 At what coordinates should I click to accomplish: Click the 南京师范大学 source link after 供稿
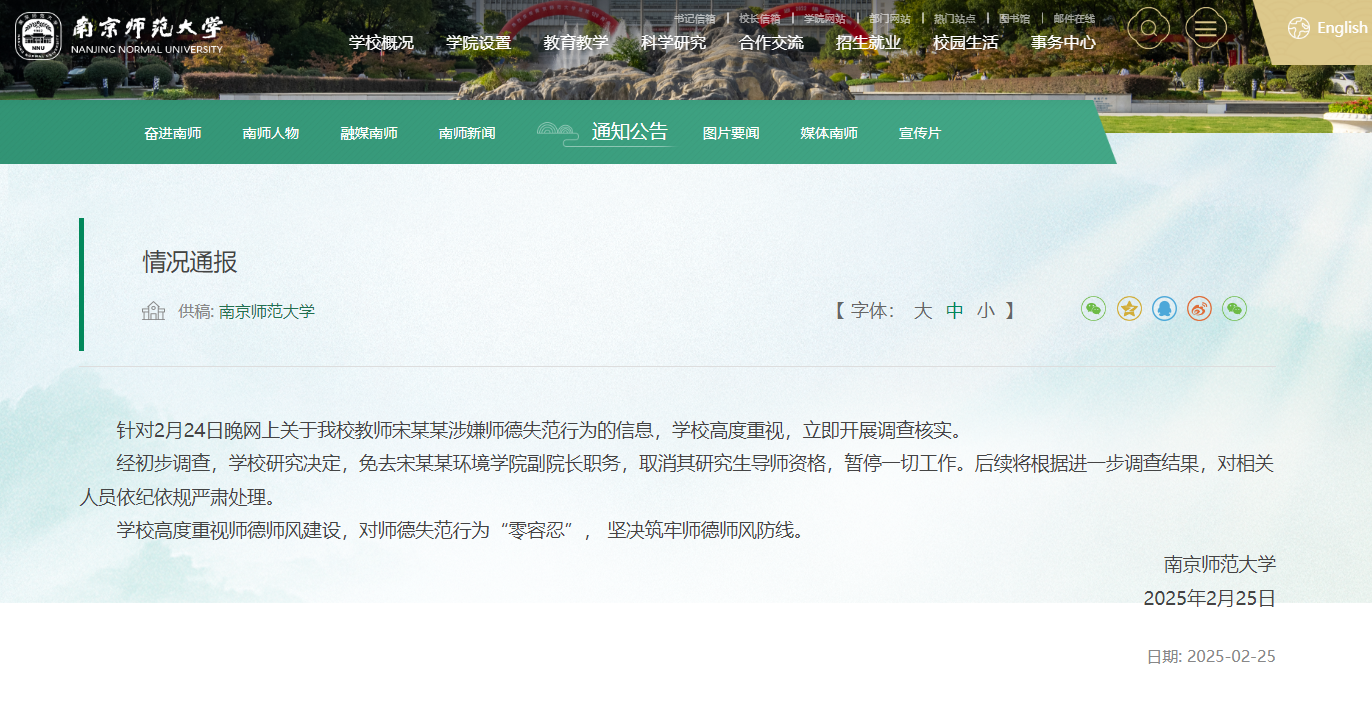tap(267, 311)
